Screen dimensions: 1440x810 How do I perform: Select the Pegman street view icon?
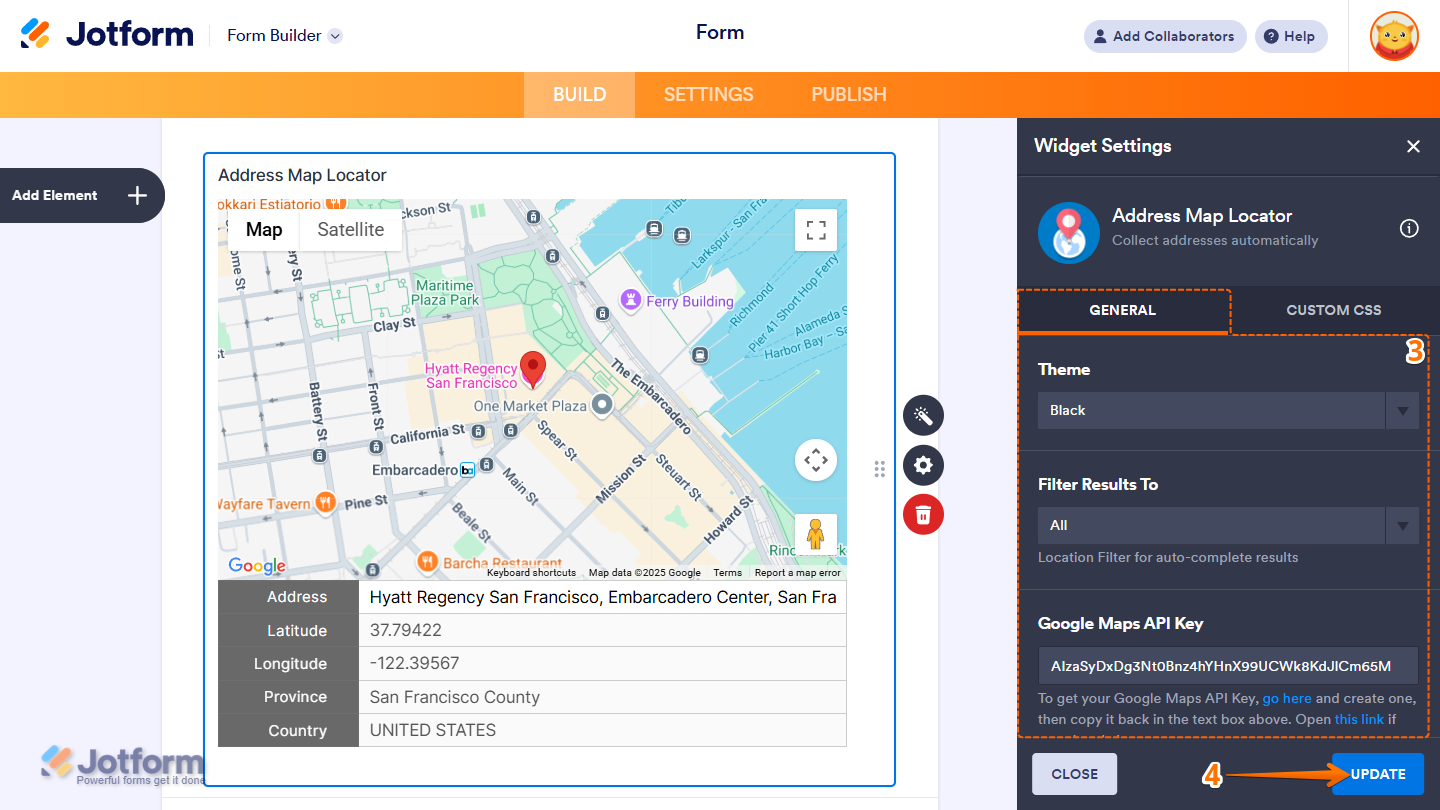coord(815,534)
